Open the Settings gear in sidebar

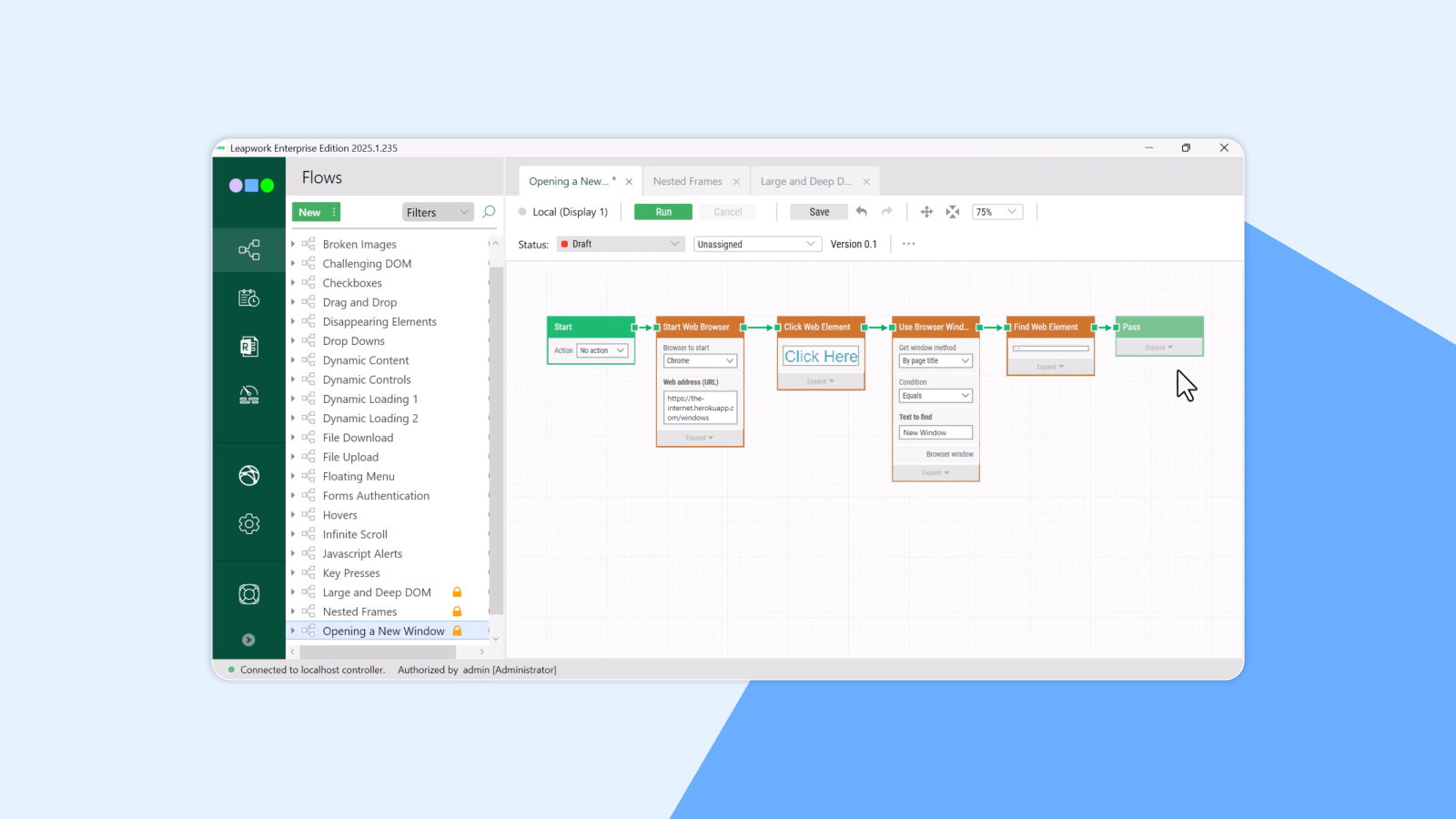click(248, 524)
